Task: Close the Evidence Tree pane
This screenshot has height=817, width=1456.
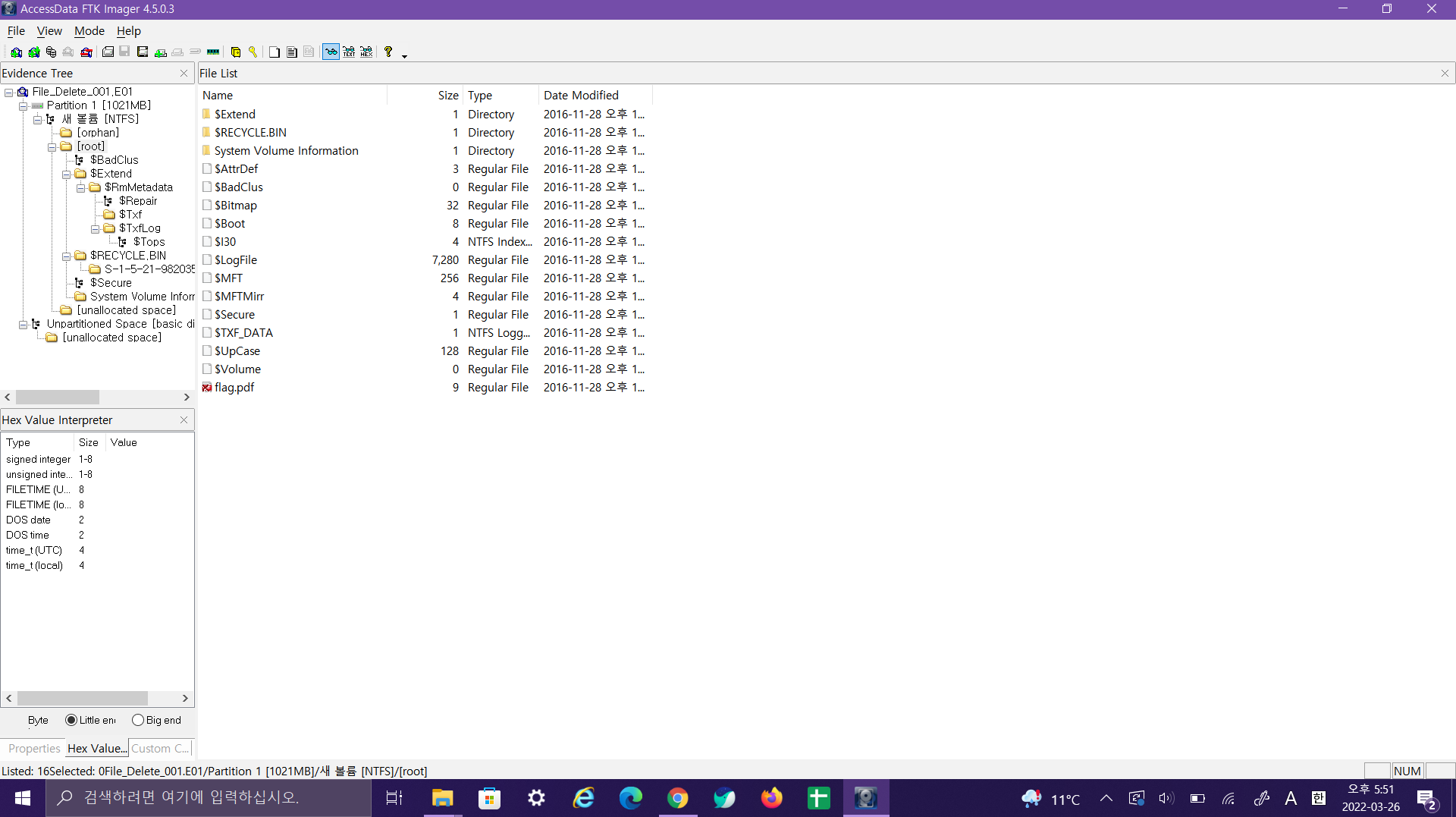Action: coord(184,74)
